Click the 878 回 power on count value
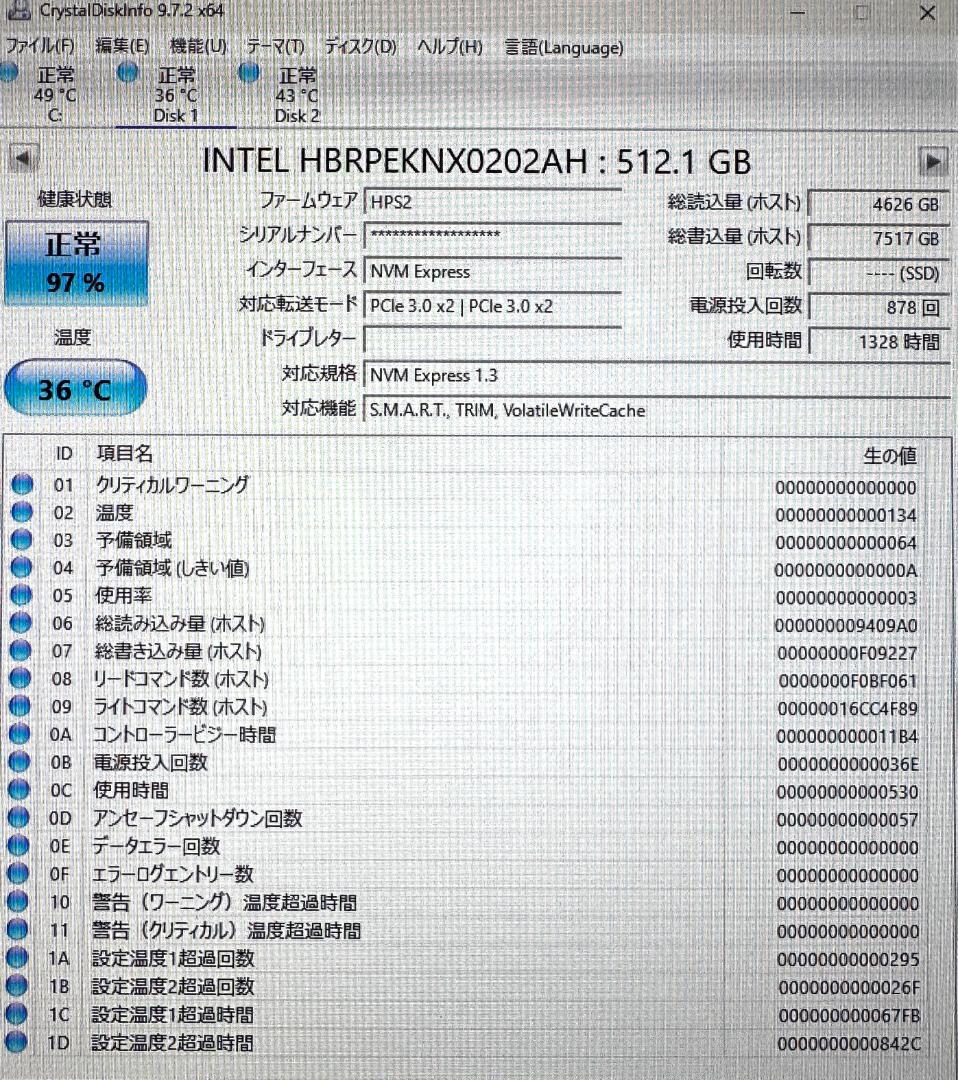The image size is (958, 1080). click(x=878, y=307)
